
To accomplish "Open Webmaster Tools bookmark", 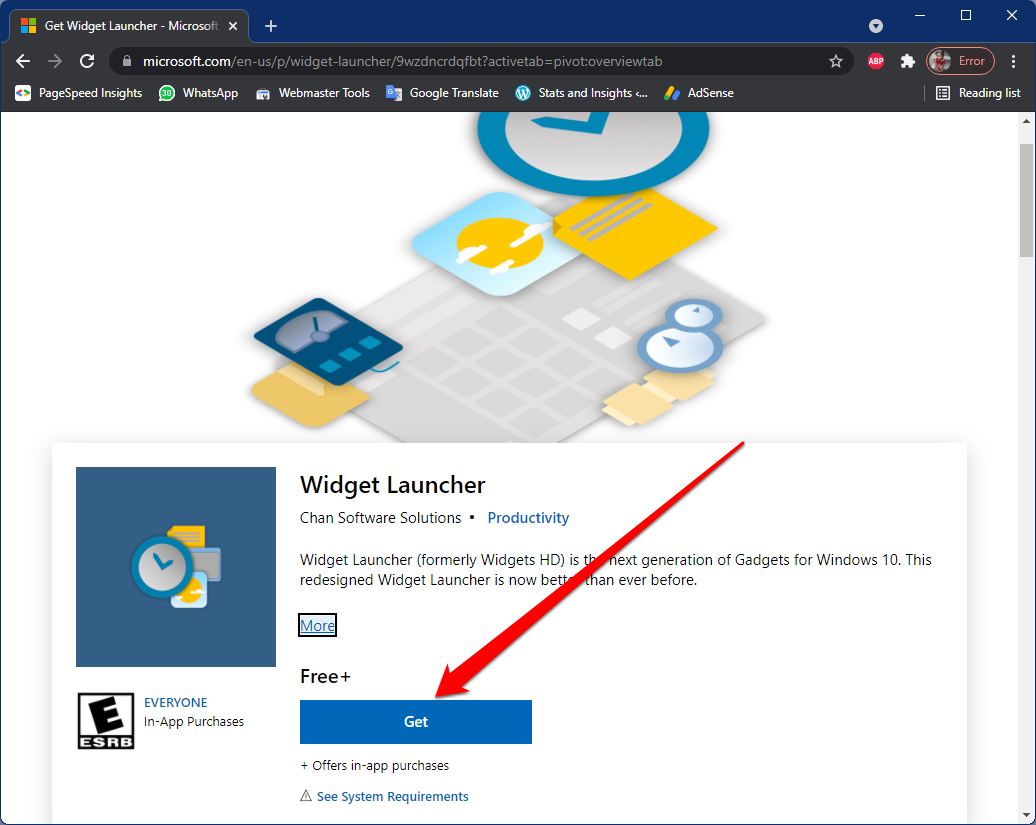I will [x=313, y=93].
